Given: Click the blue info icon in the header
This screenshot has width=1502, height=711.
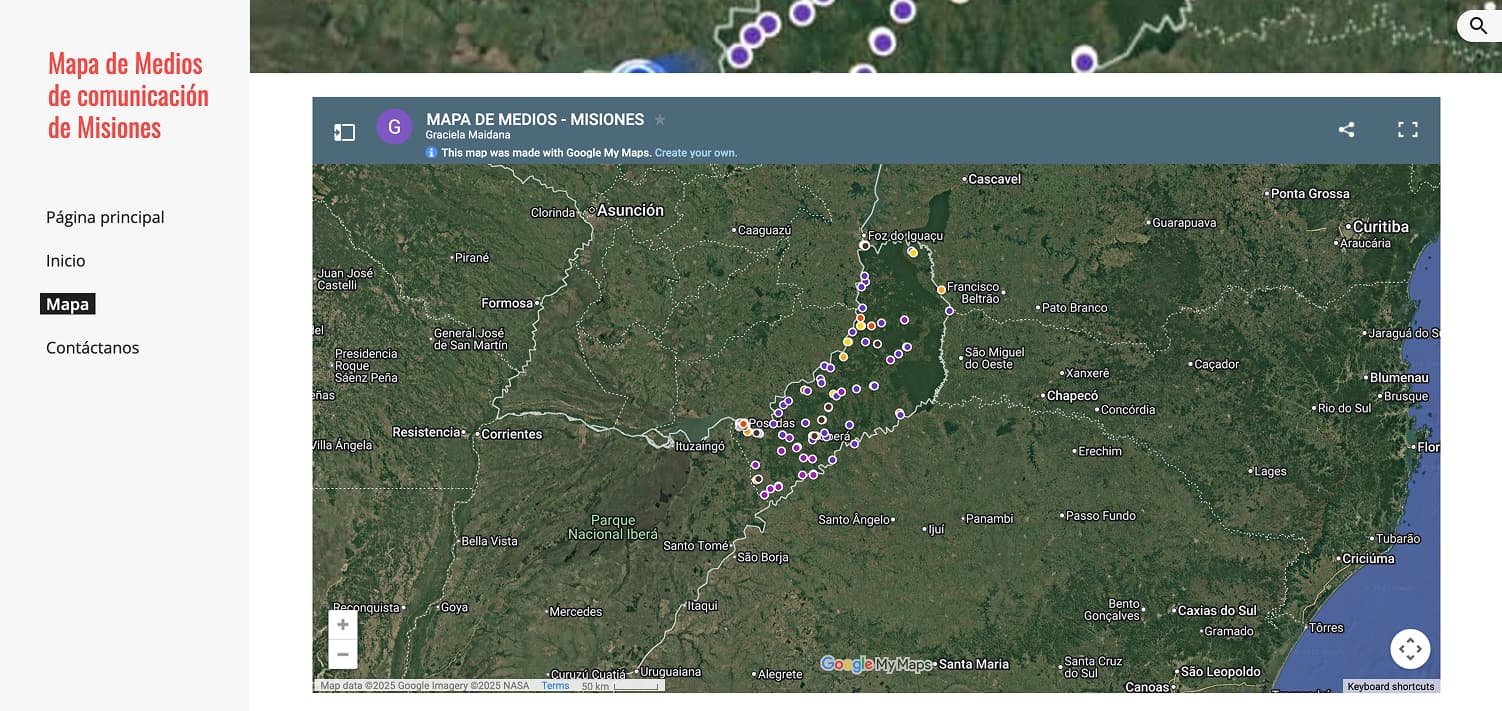Looking at the screenshot, I should pos(430,152).
